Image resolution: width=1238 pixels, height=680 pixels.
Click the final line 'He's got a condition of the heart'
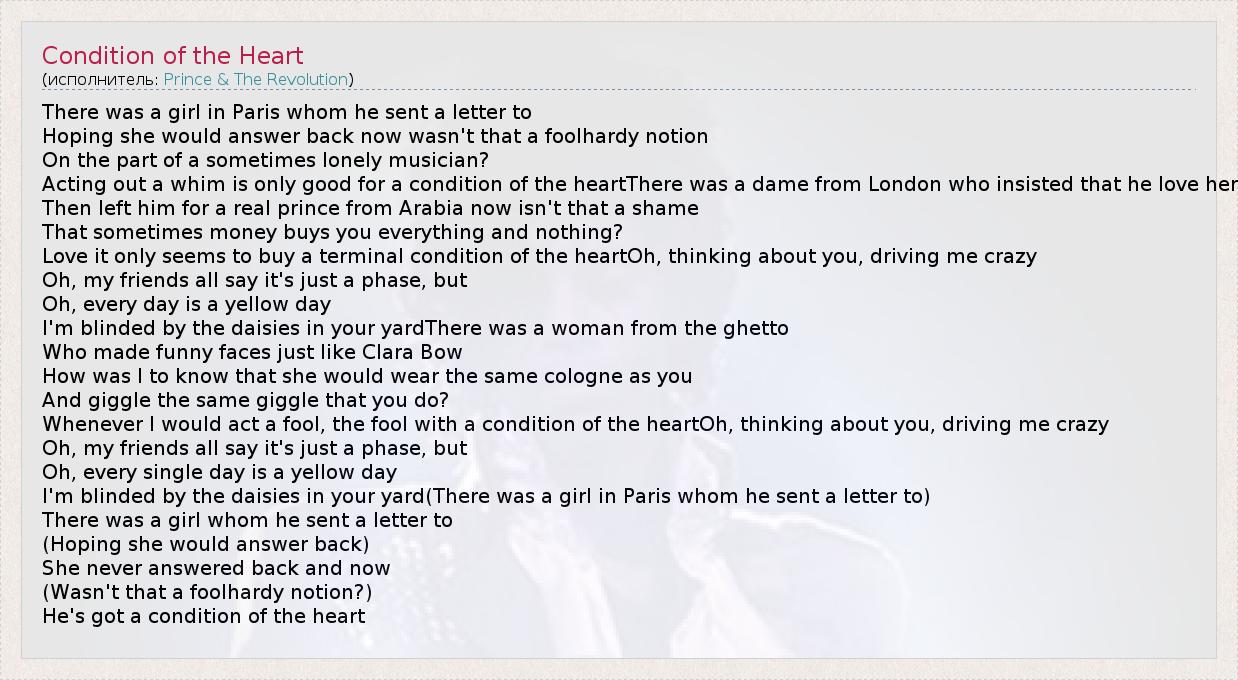click(x=204, y=616)
